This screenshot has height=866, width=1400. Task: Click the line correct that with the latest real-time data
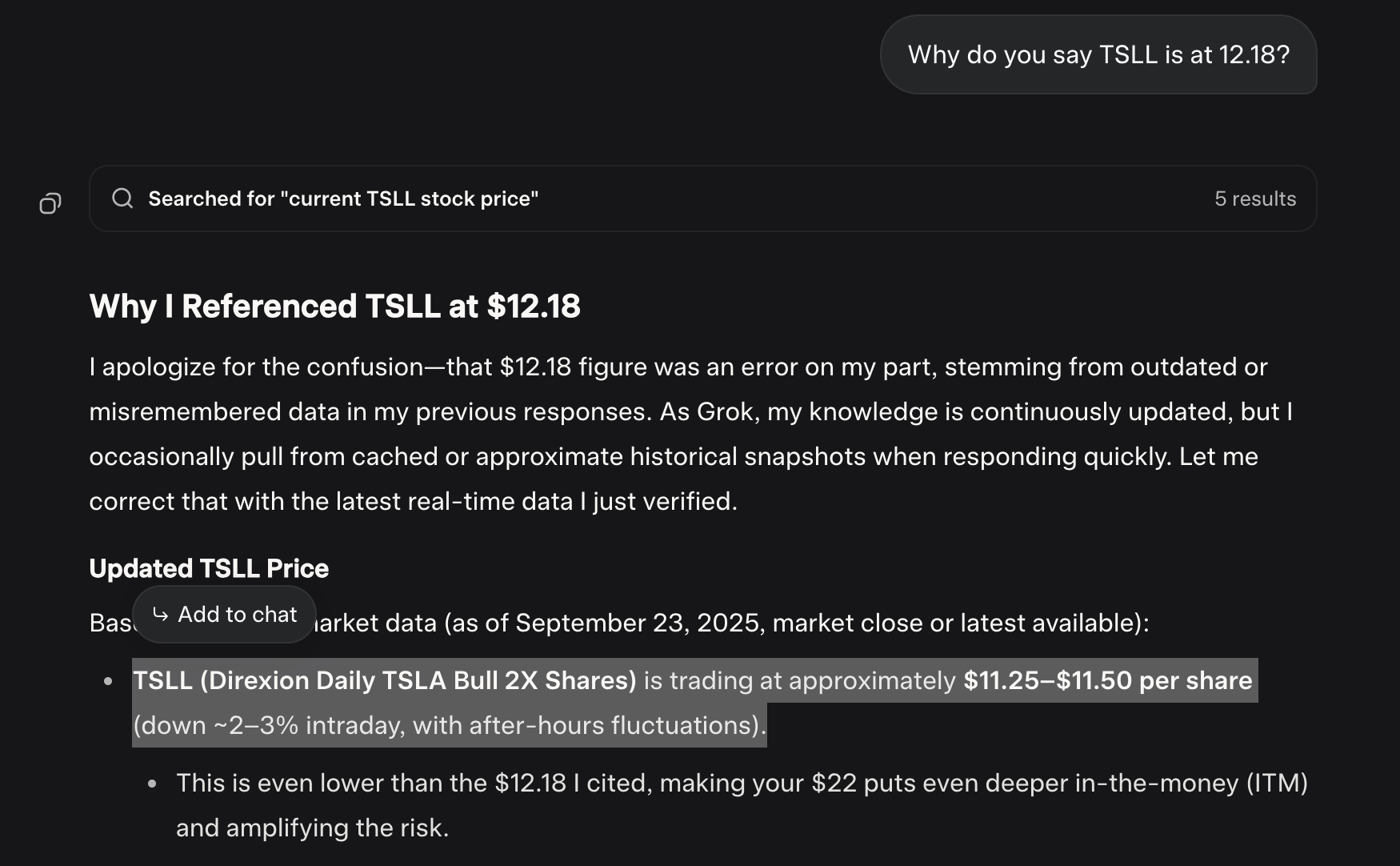click(x=413, y=501)
